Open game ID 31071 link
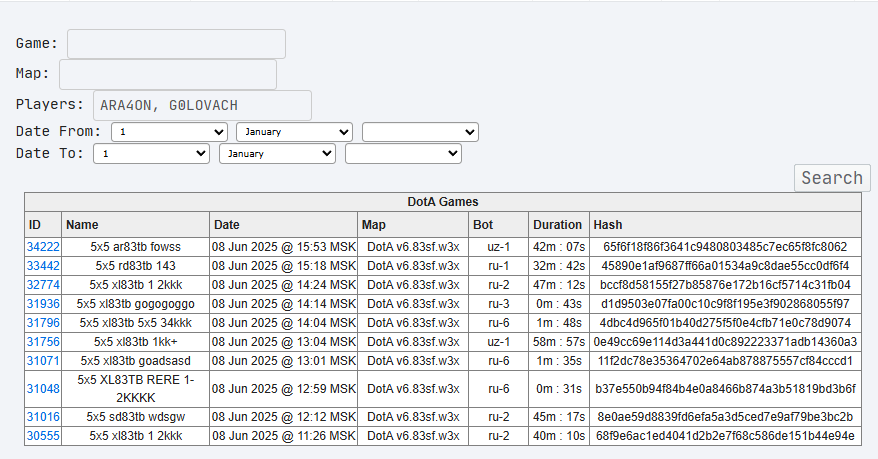The image size is (878, 459). tap(43, 361)
